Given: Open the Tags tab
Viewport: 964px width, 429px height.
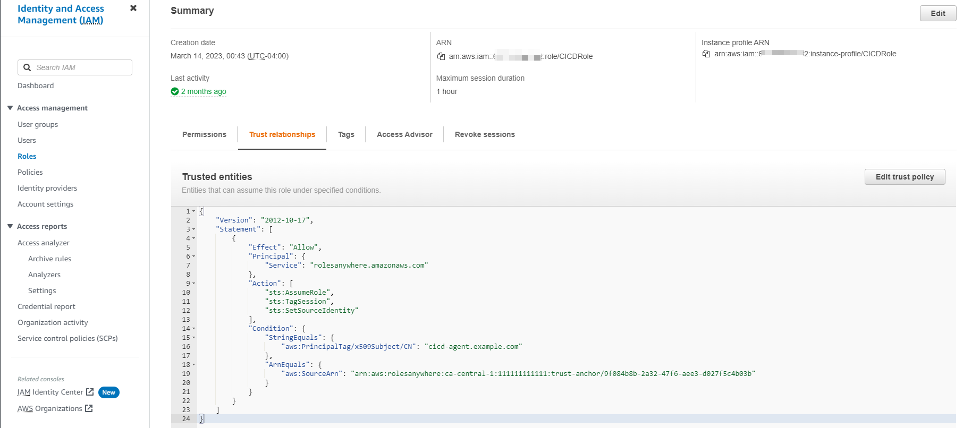Looking at the screenshot, I should coord(346,135).
